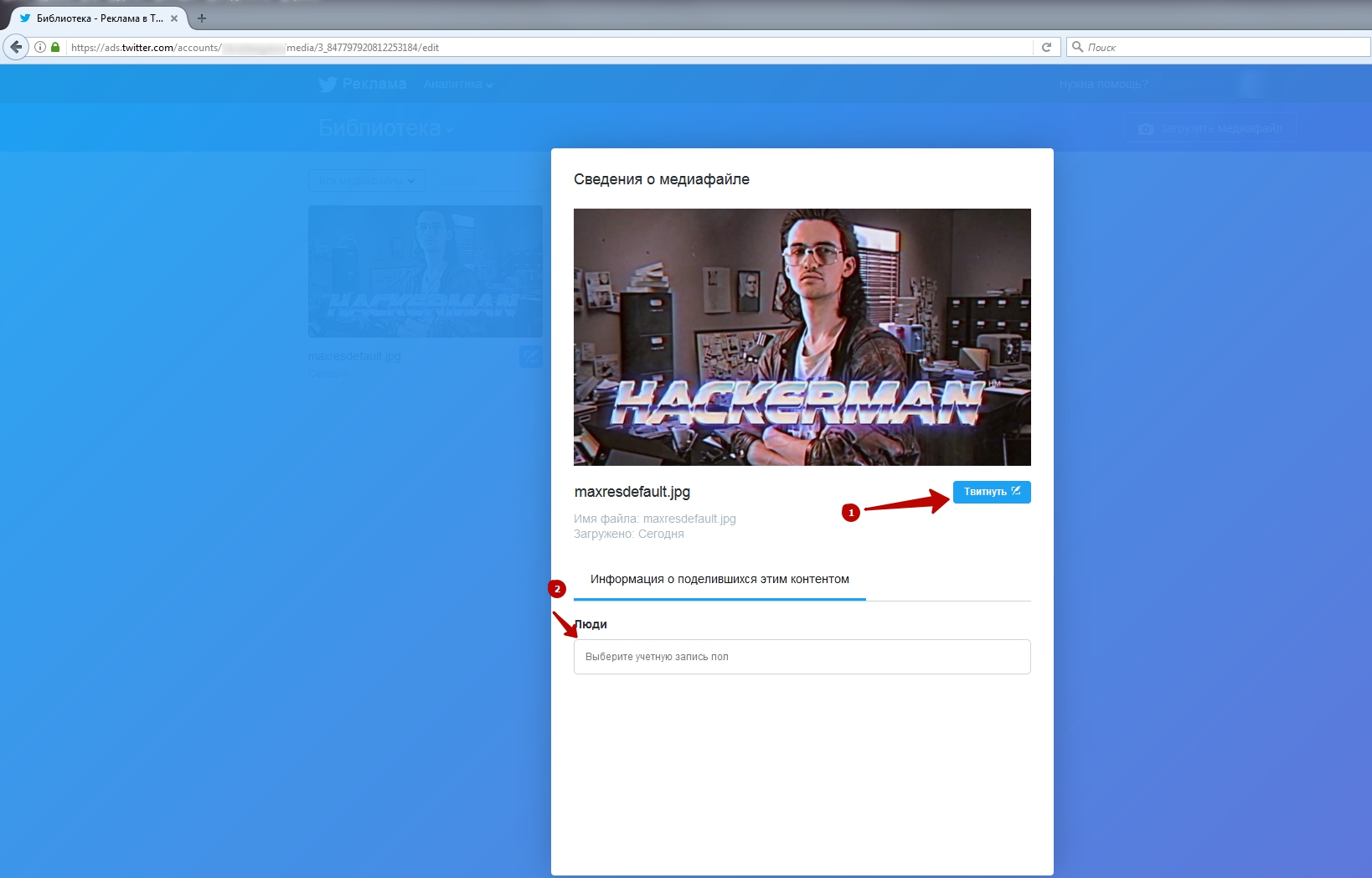Click the Загрузить медиафайл button
Viewport: 1372px width, 878px height.
(x=1210, y=128)
